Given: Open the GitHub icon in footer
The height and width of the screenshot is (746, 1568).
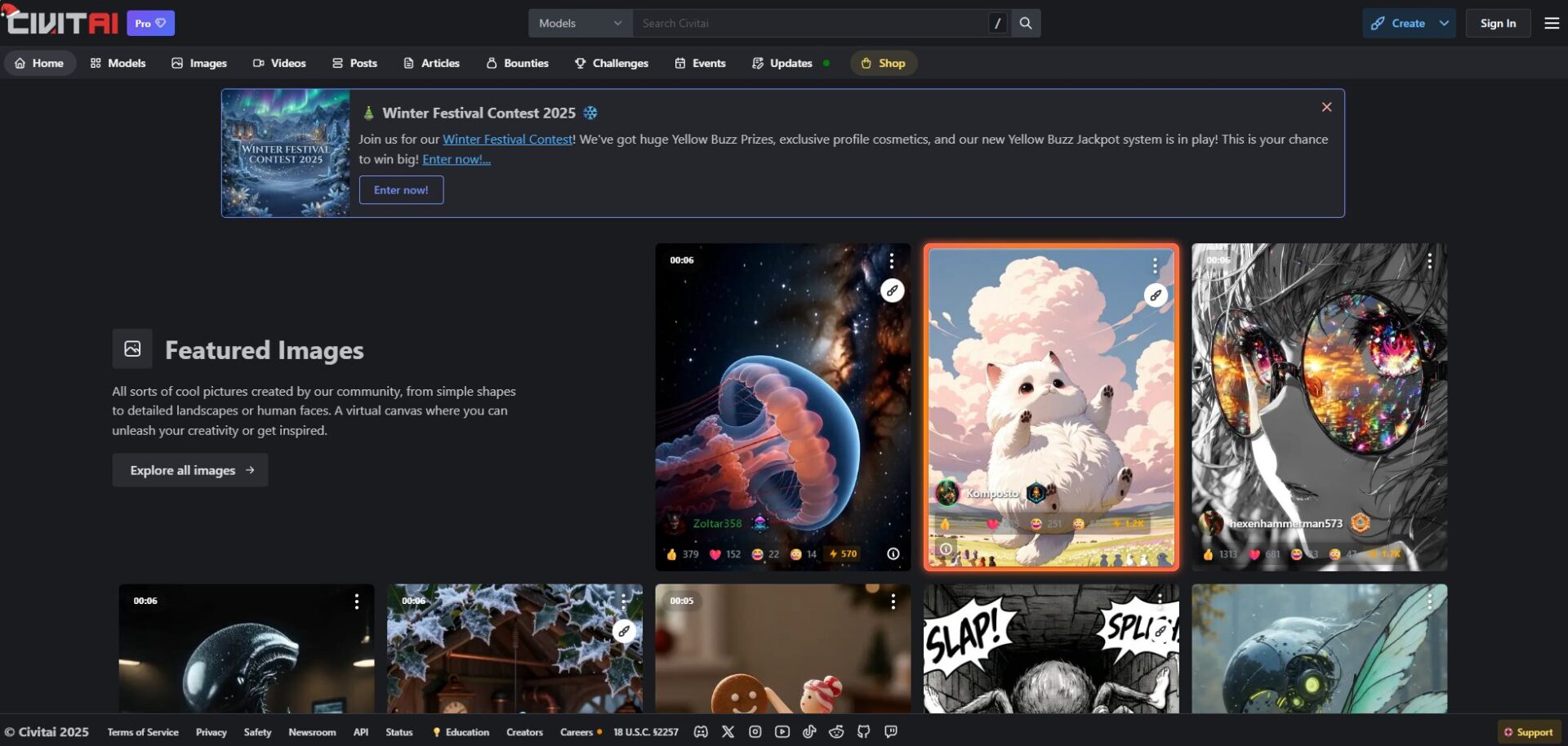Looking at the screenshot, I should (x=863, y=732).
